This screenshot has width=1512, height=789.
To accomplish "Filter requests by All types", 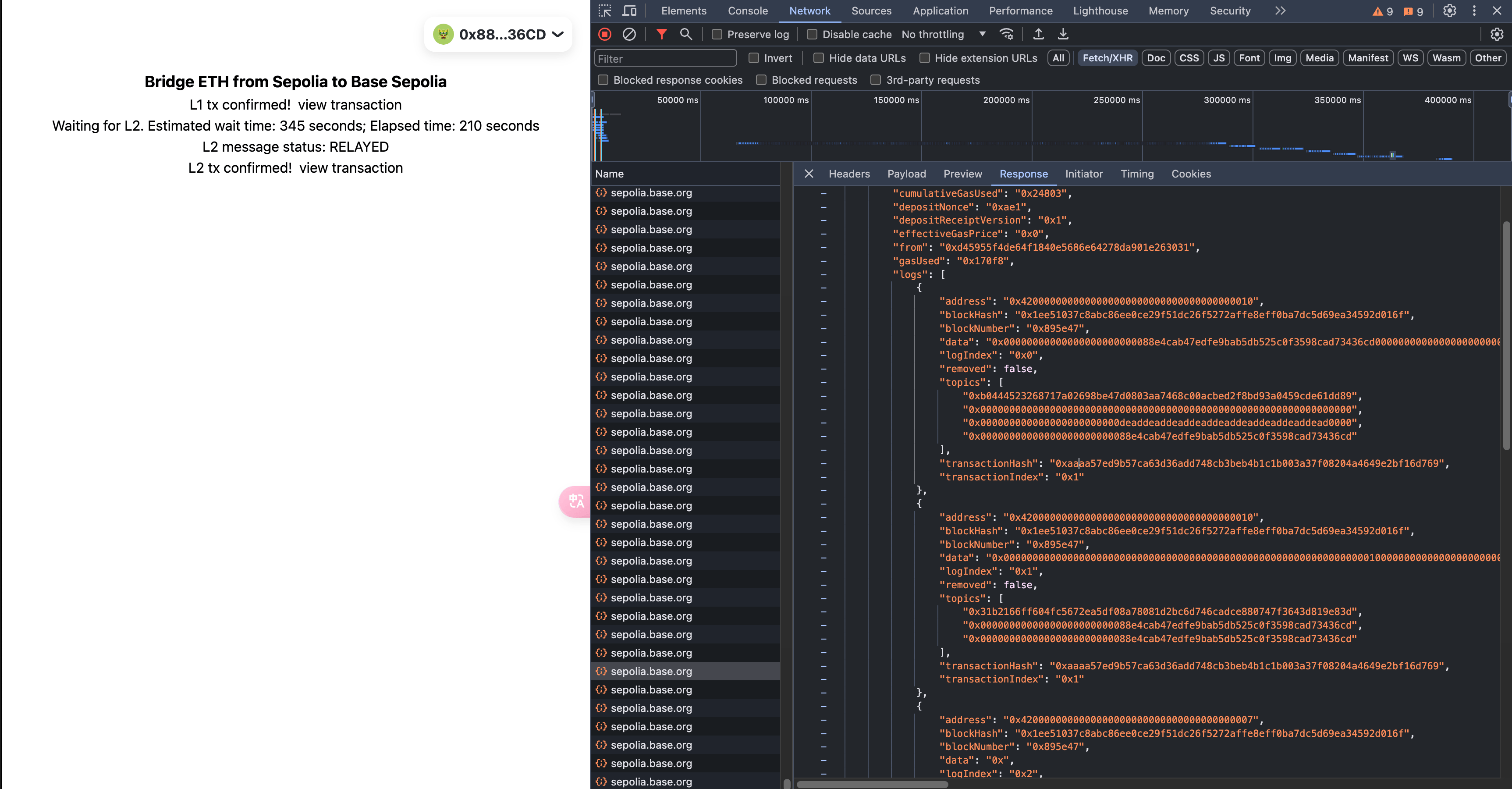I will click(1058, 58).
